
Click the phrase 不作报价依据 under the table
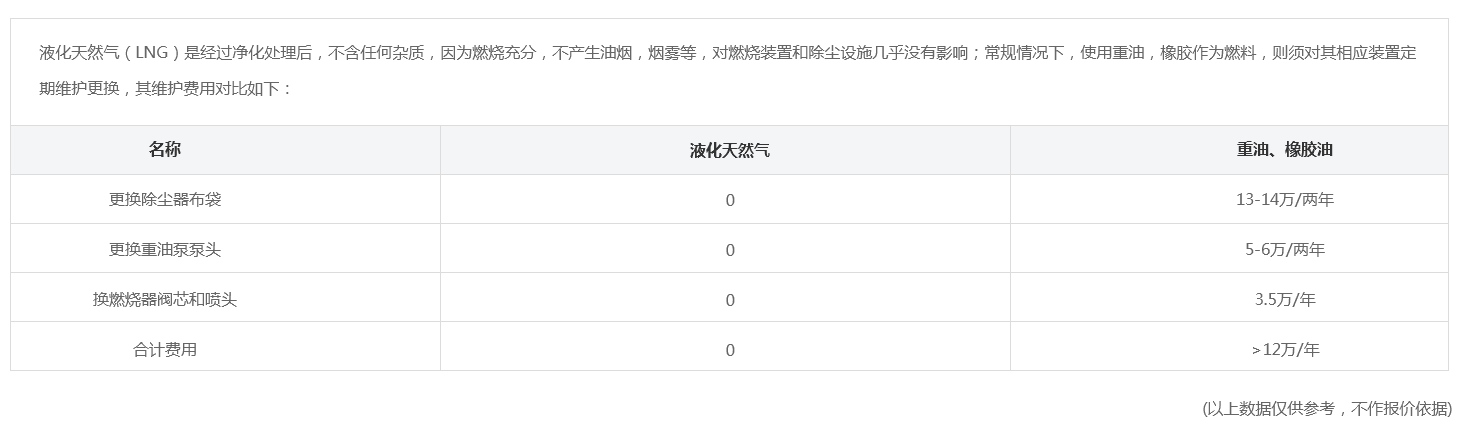click(1399, 408)
